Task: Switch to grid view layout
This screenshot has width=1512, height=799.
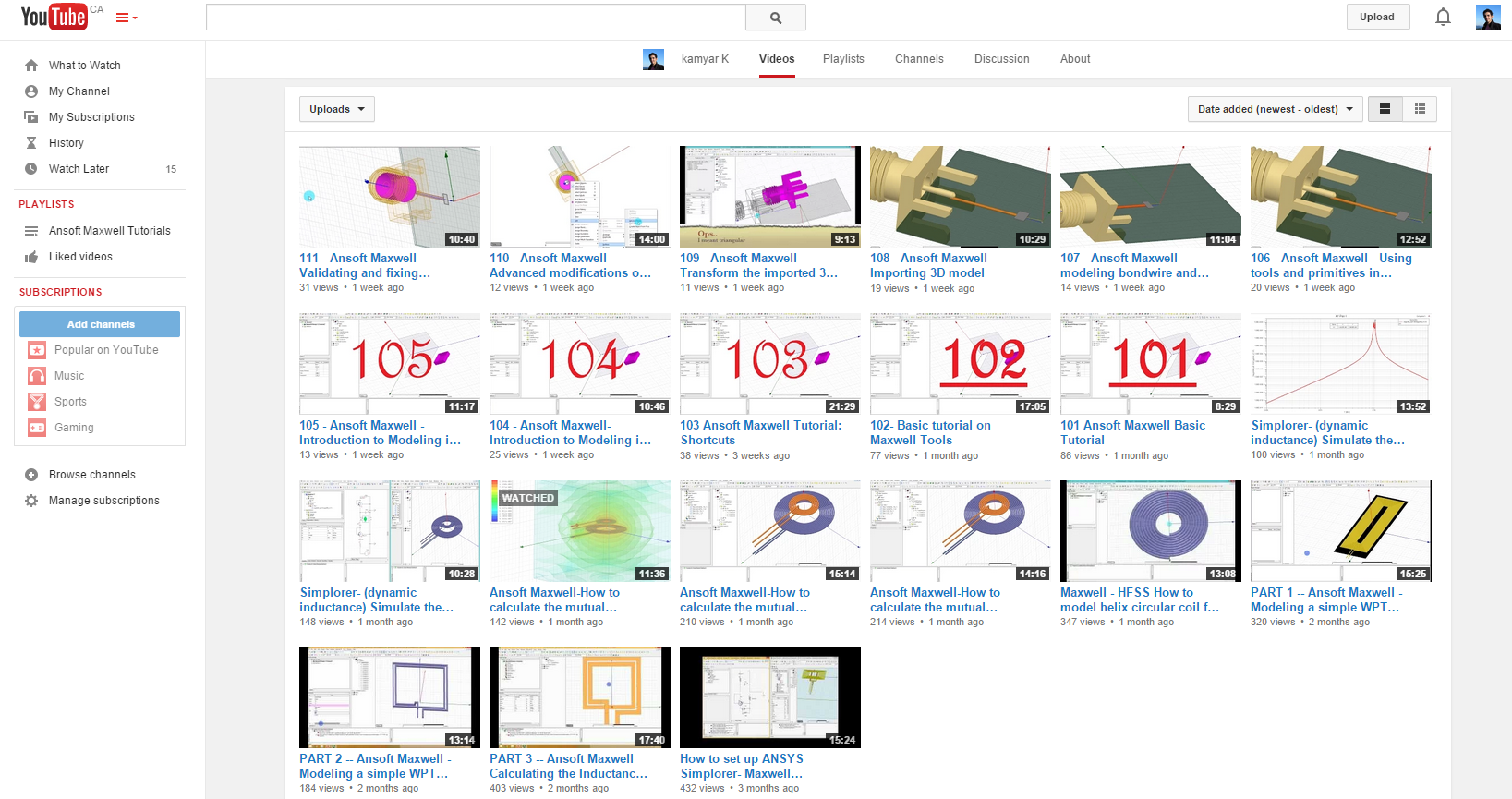Action: [x=1385, y=109]
